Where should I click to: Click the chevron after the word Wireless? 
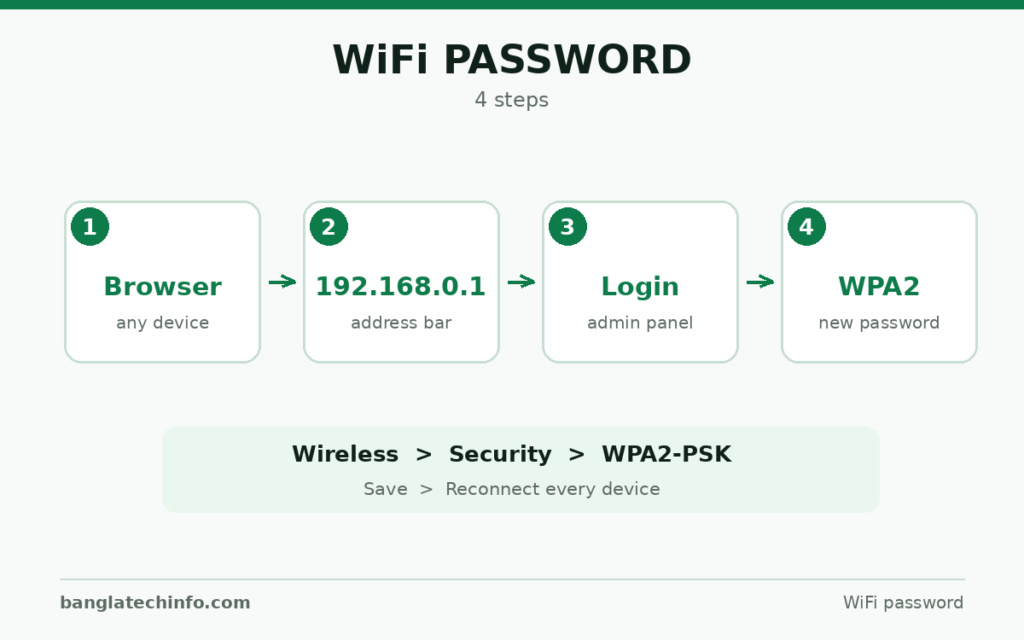pyautogui.click(x=424, y=454)
